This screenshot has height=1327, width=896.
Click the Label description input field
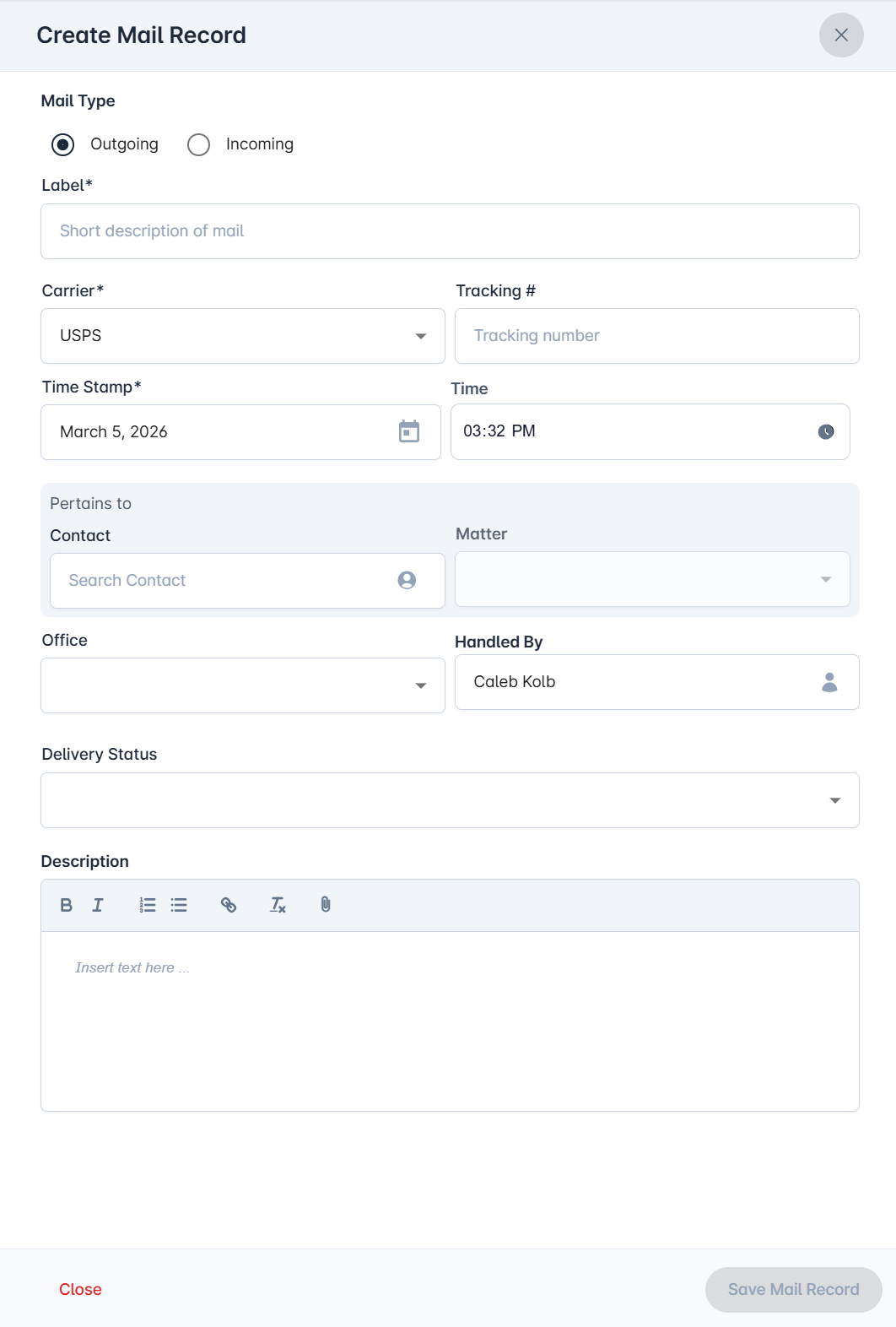coord(450,231)
